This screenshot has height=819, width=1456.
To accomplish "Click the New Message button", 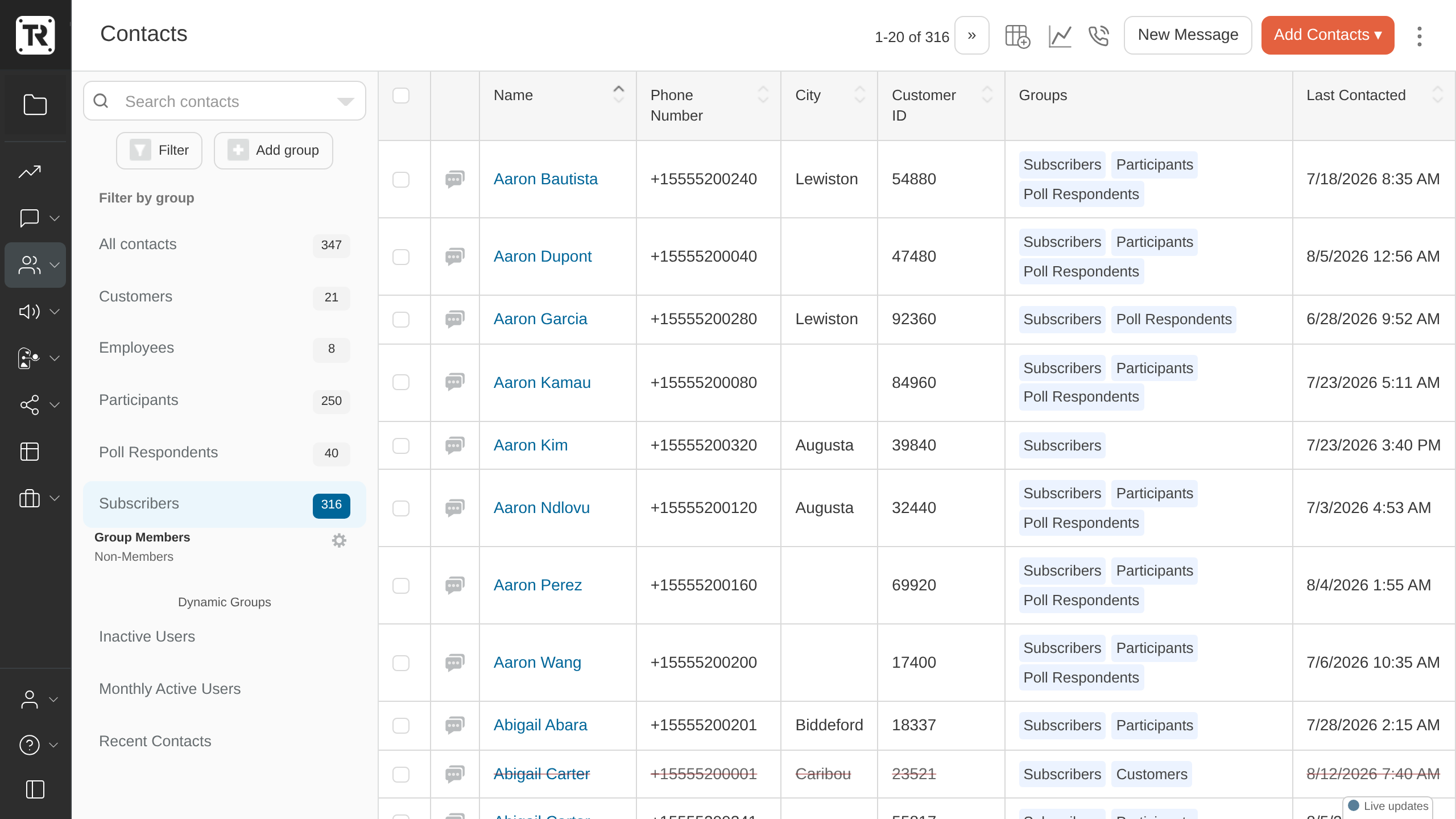I will click(x=1188, y=35).
